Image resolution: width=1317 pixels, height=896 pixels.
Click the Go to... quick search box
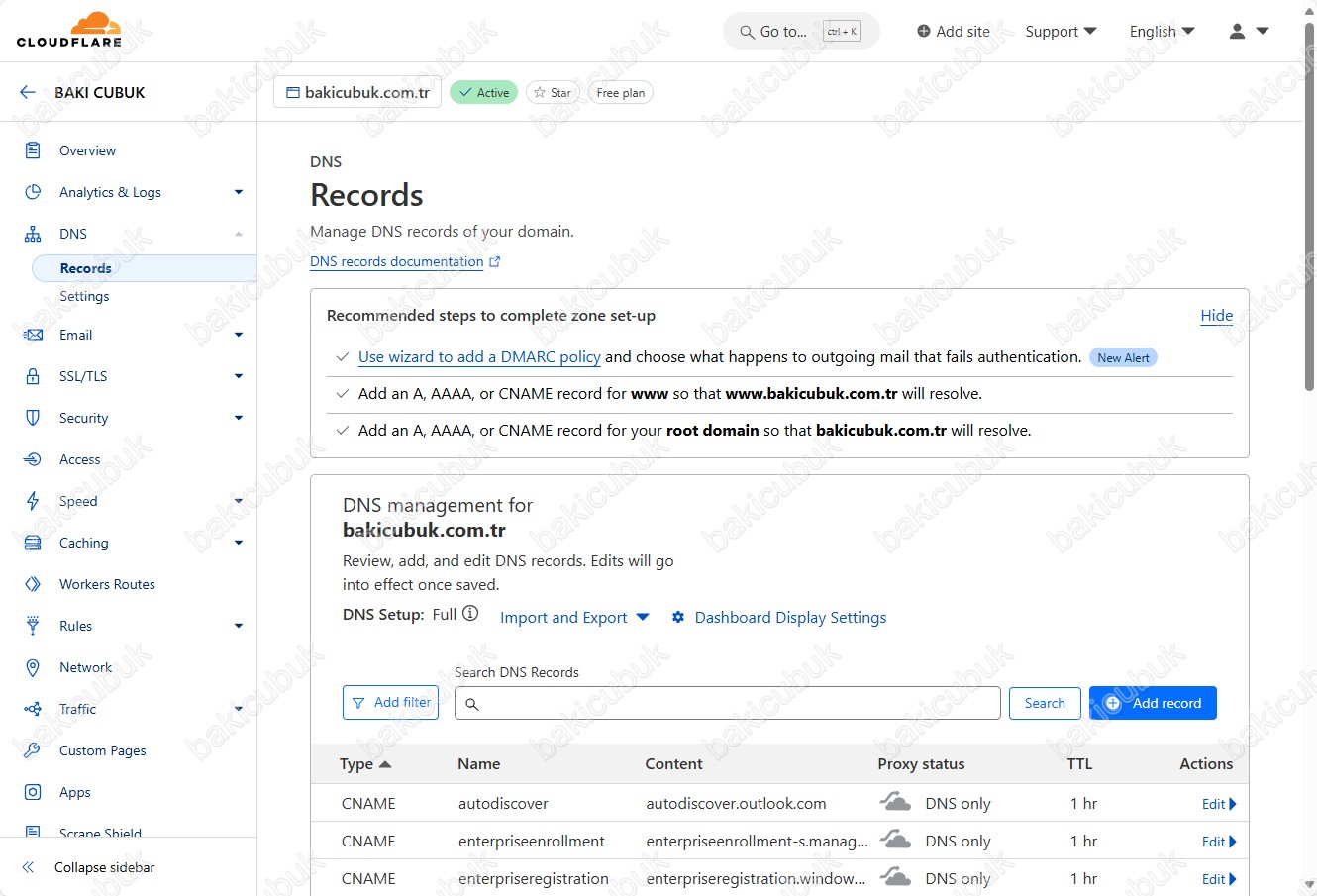(x=801, y=31)
